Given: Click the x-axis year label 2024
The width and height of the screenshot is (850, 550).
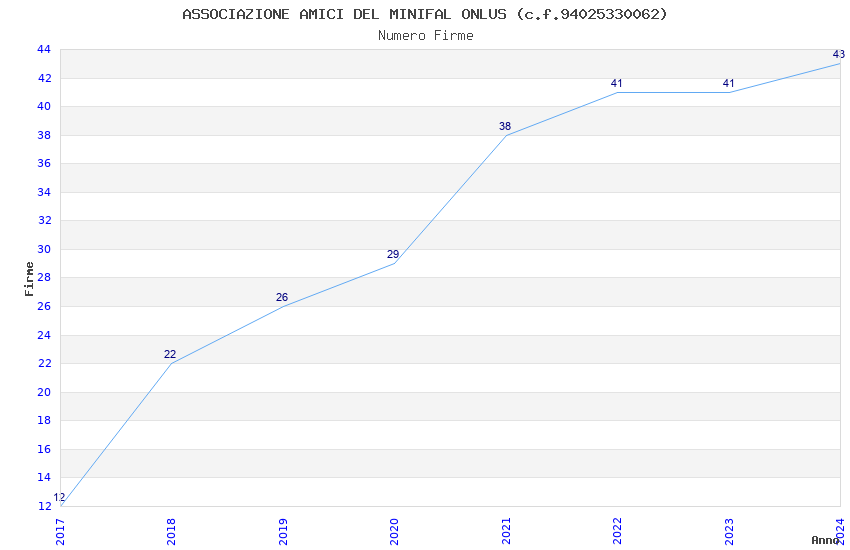Looking at the screenshot, I should [x=841, y=532].
